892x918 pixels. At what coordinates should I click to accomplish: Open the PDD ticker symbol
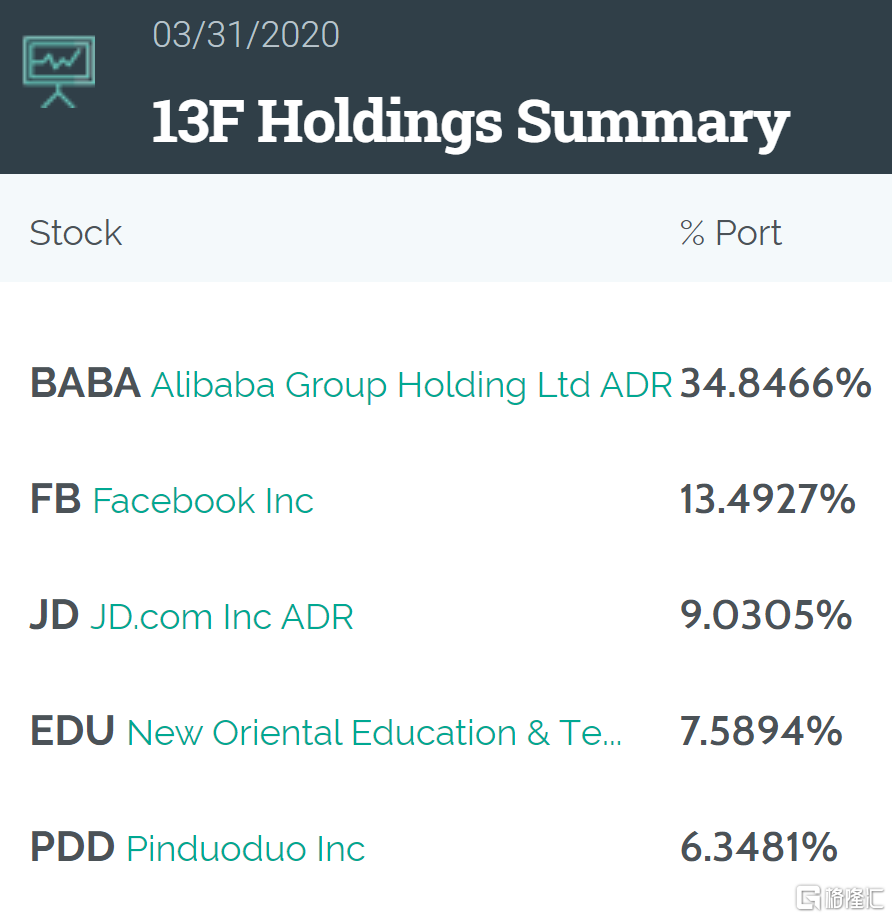pos(73,848)
